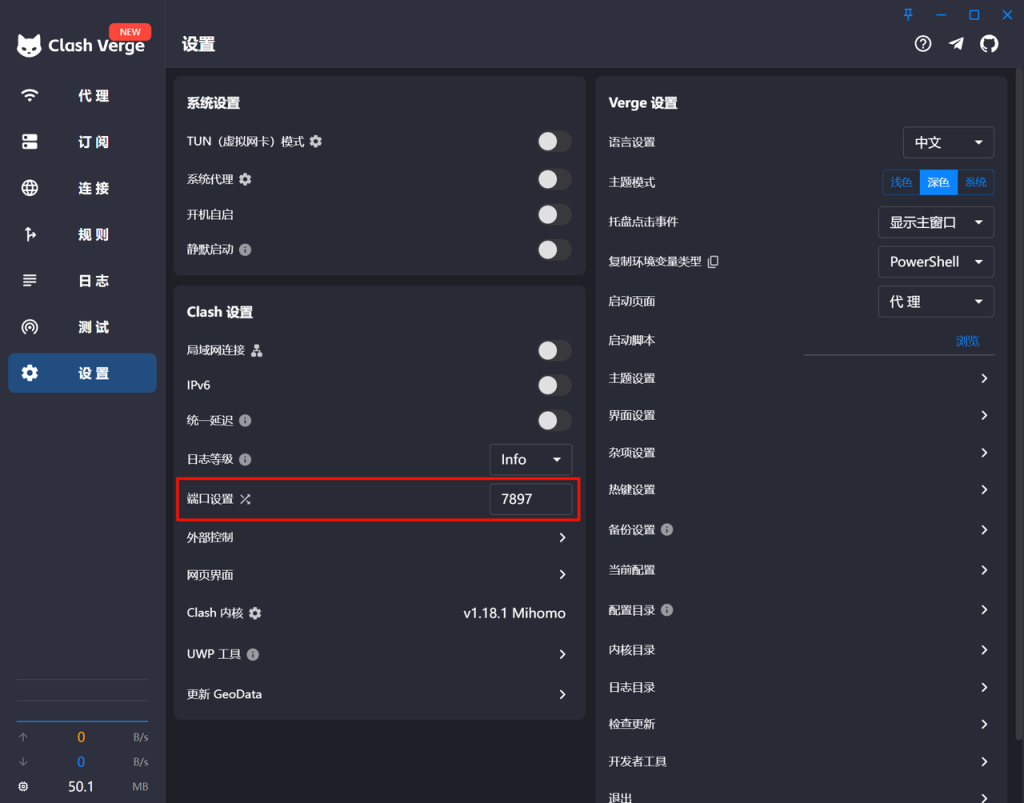1024x803 pixels.
Task: Open the 日志等级 Info dropdown
Action: 530,459
